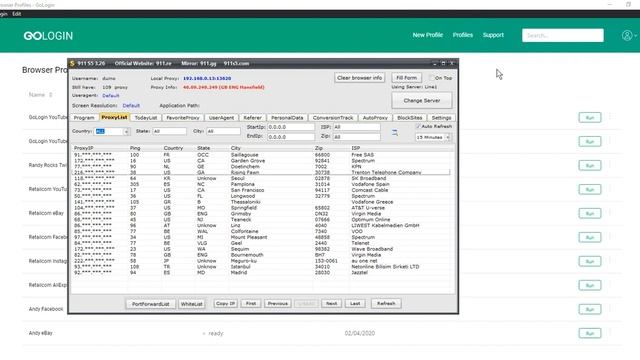Click the StartIp input field
The height and width of the screenshot is (360, 640).
(x=291, y=127)
